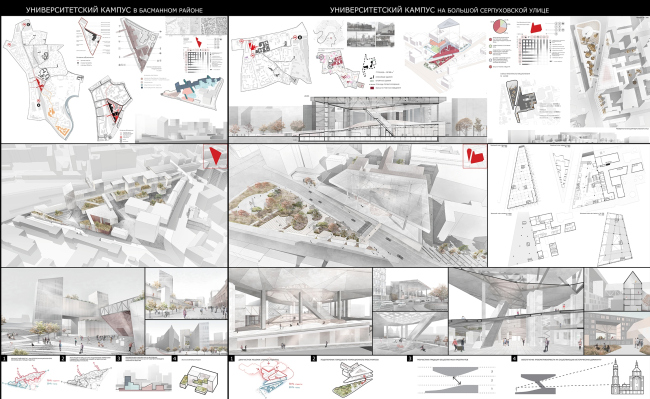
Task: Click the red site shape icon on the right aerial render
Action: pos(475,156)
